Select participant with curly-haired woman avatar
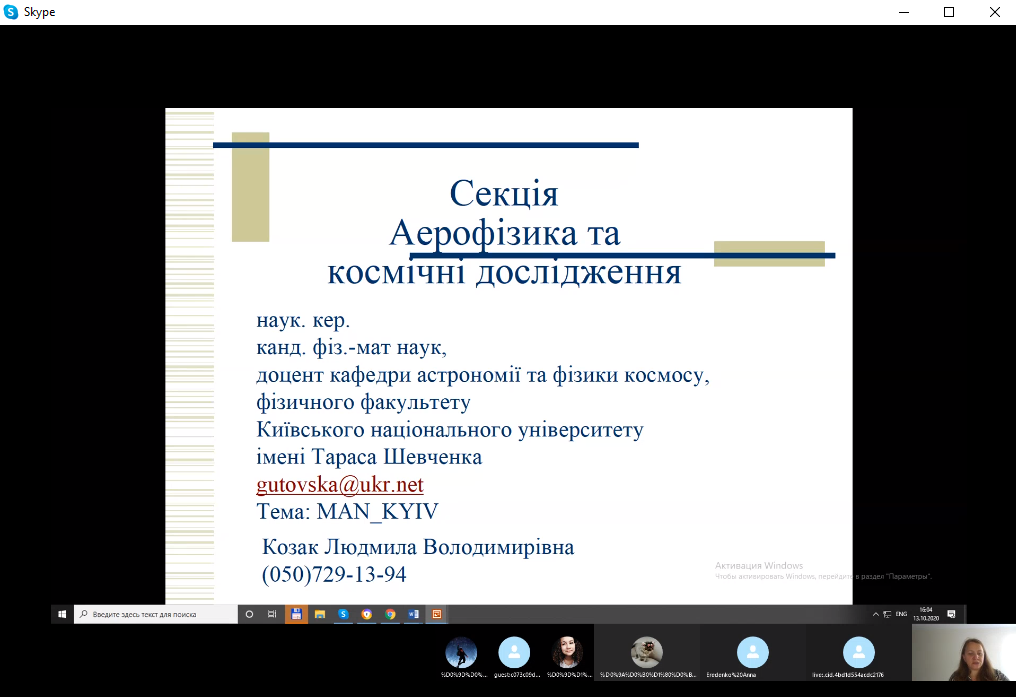The image size is (1016, 697). [567, 653]
